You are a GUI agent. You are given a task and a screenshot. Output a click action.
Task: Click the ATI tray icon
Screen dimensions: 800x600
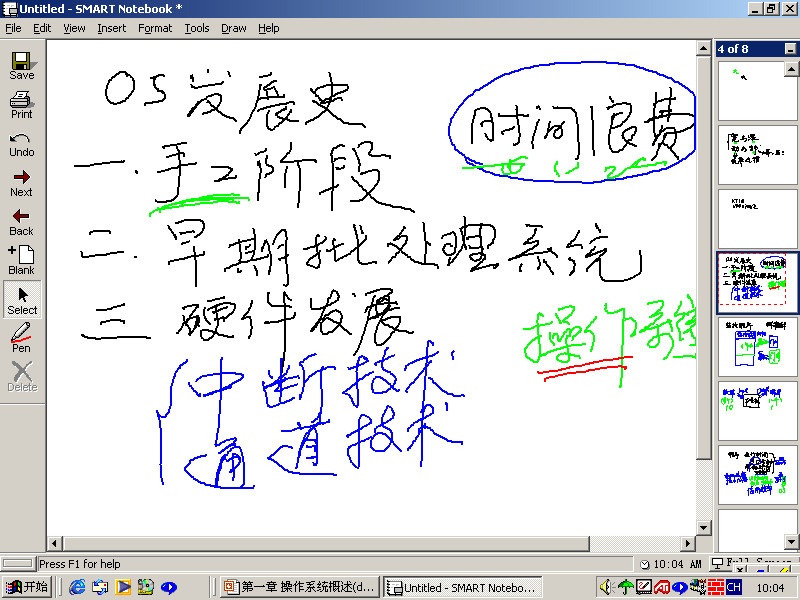click(x=662, y=587)
